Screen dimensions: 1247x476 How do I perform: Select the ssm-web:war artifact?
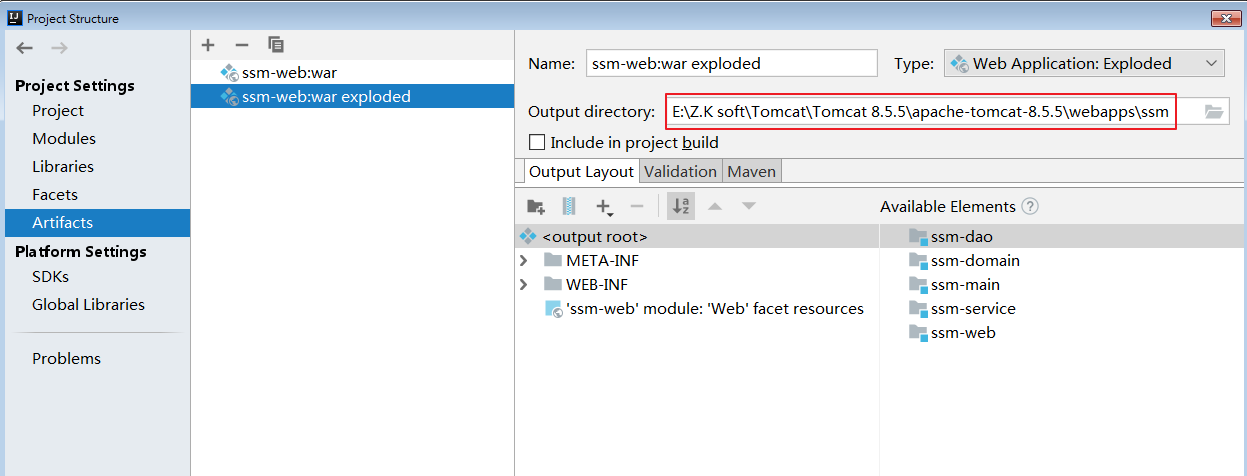[289, 73]
